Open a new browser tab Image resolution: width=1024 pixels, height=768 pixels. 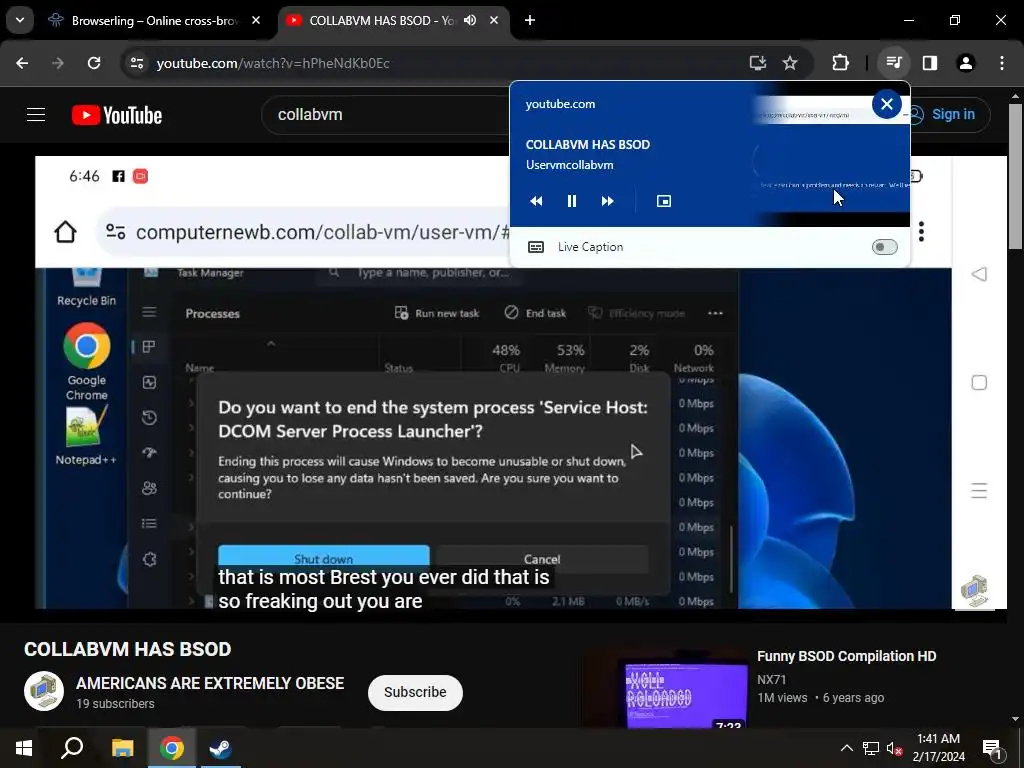tap(530, 20)
